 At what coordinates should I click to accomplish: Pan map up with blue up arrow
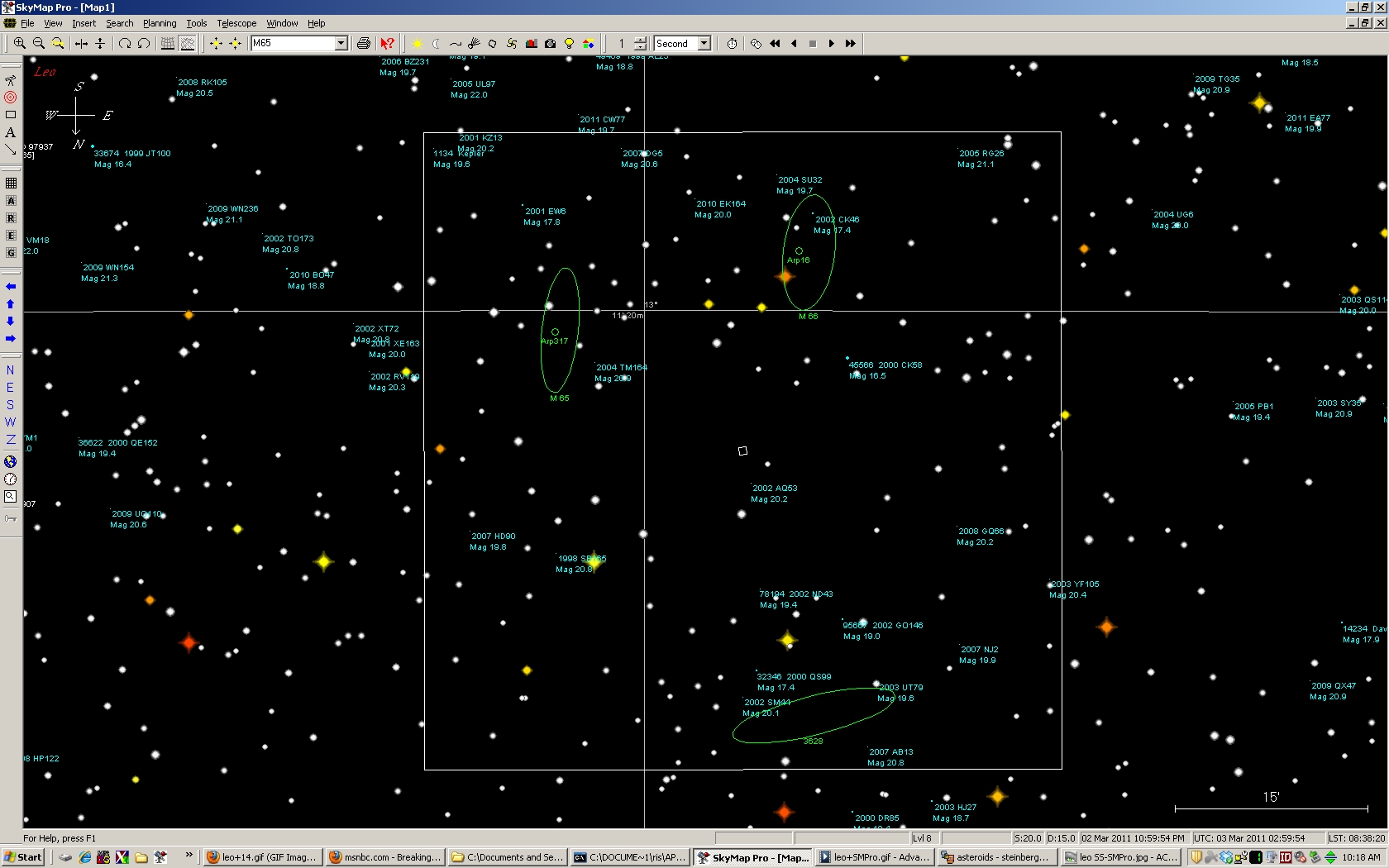click(x=10, y=303)
